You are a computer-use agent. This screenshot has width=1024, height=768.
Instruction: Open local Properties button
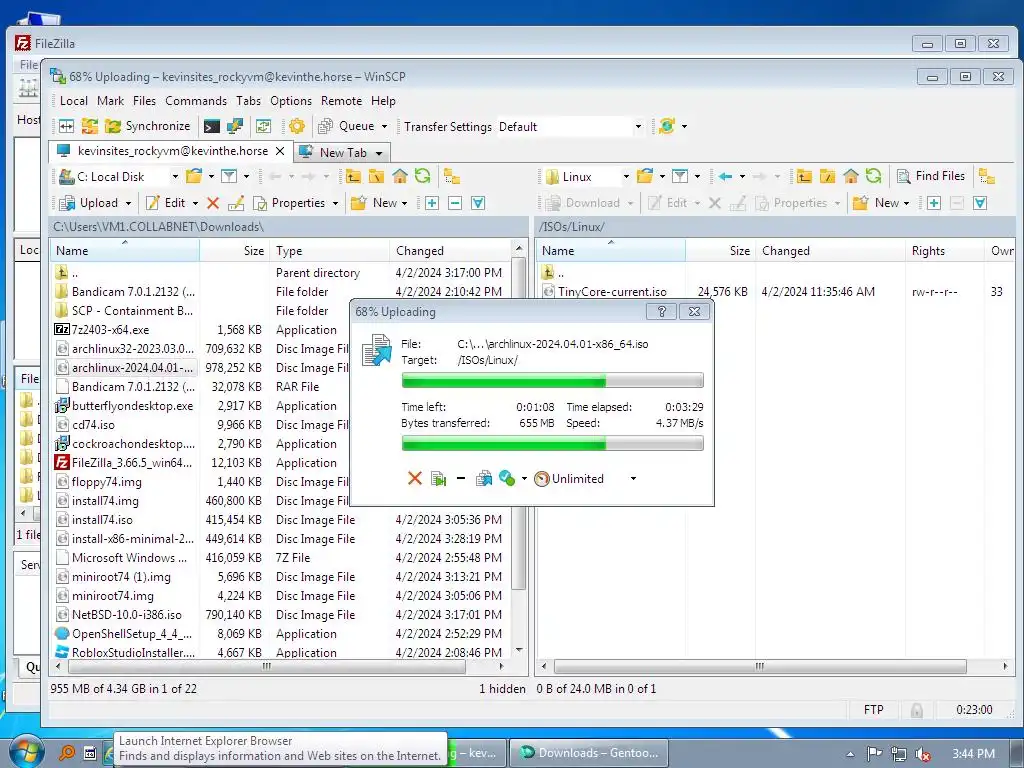(289, 203)
